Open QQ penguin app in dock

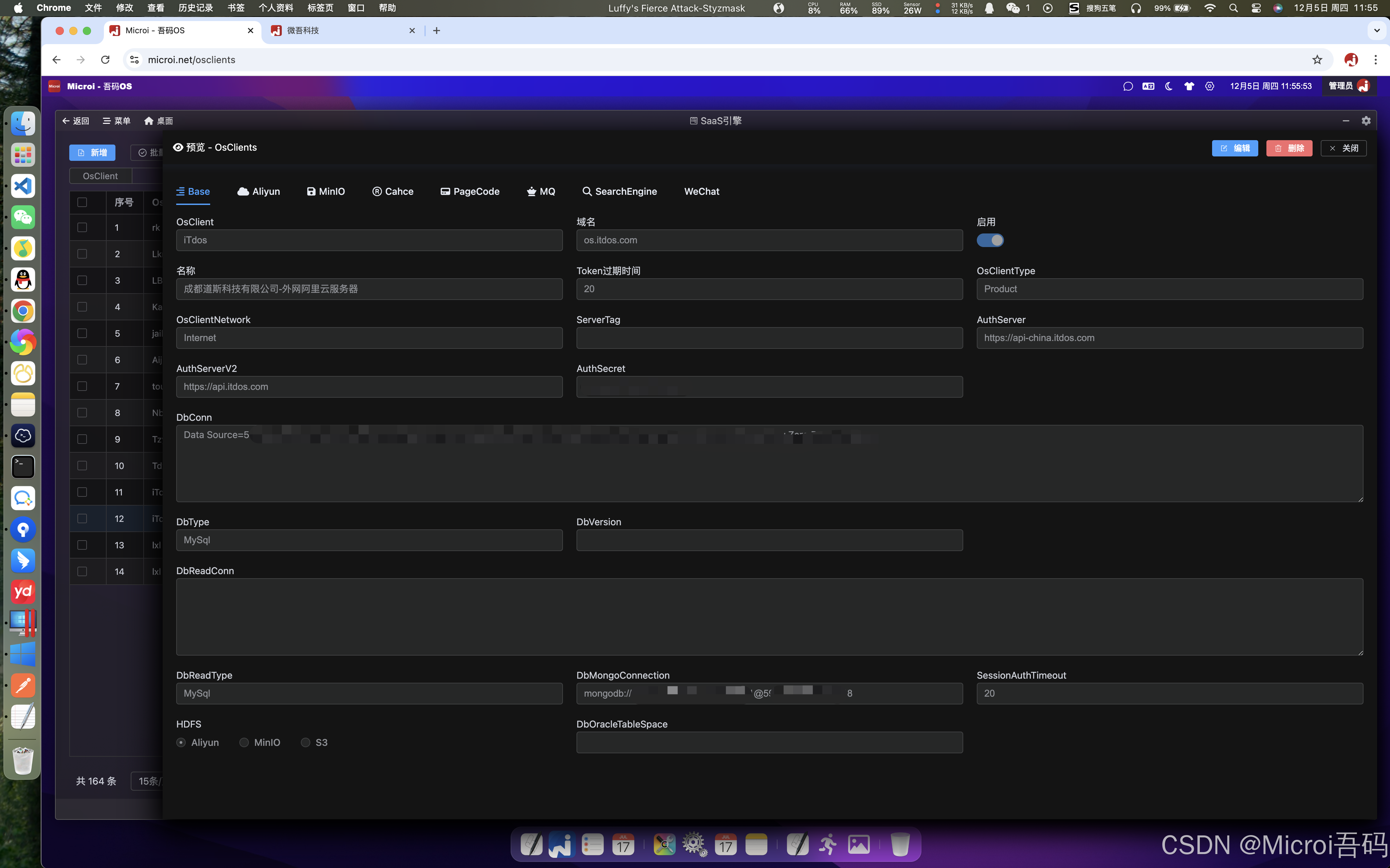click(23, 280)
